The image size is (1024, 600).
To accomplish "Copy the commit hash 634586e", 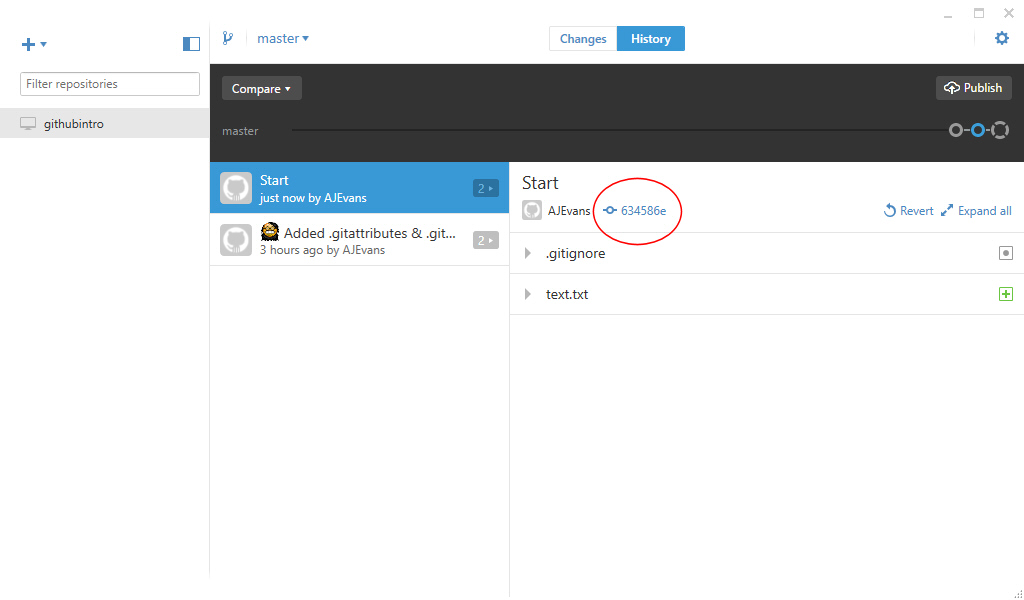I will (x=643, y=210).
